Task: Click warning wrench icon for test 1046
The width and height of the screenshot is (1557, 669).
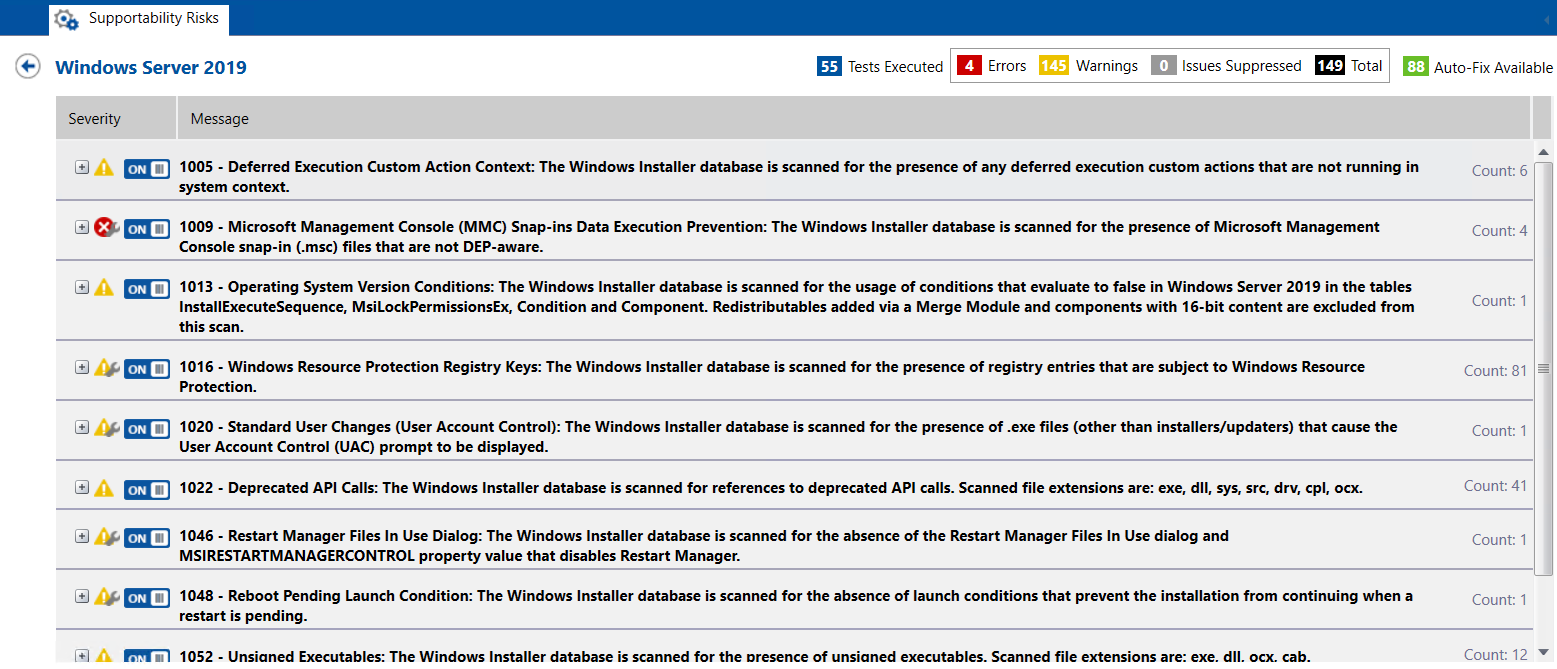Action: pos(107,537)
